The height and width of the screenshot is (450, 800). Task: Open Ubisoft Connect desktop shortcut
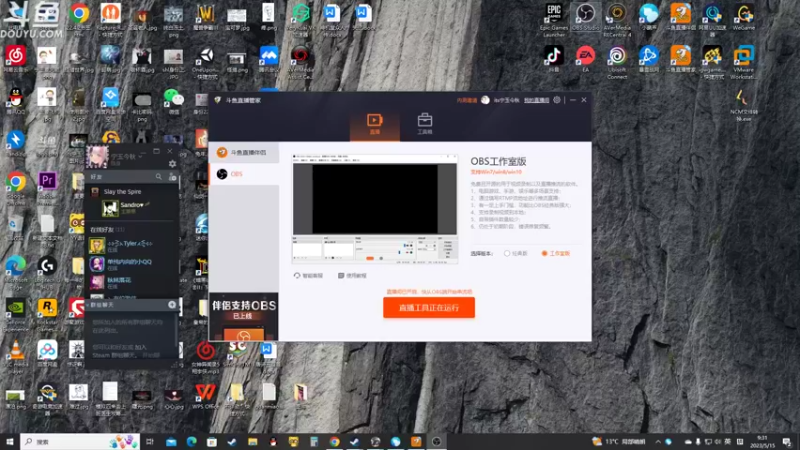click(x=617, y=62)
